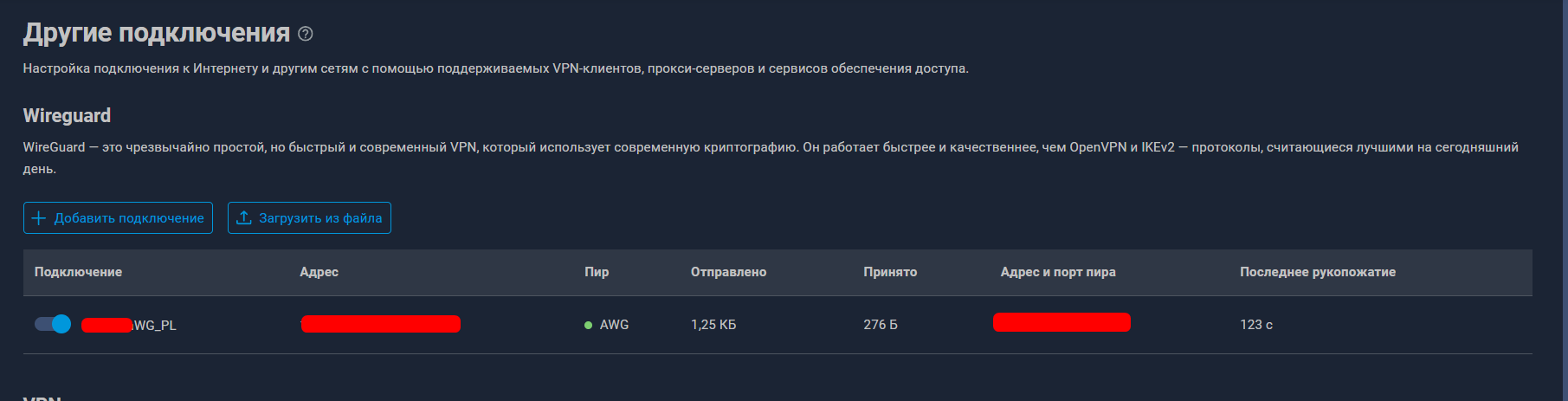Click the help icon beside Другие подключения
This screenshot has width=1568, height=401.
point(305,34)
